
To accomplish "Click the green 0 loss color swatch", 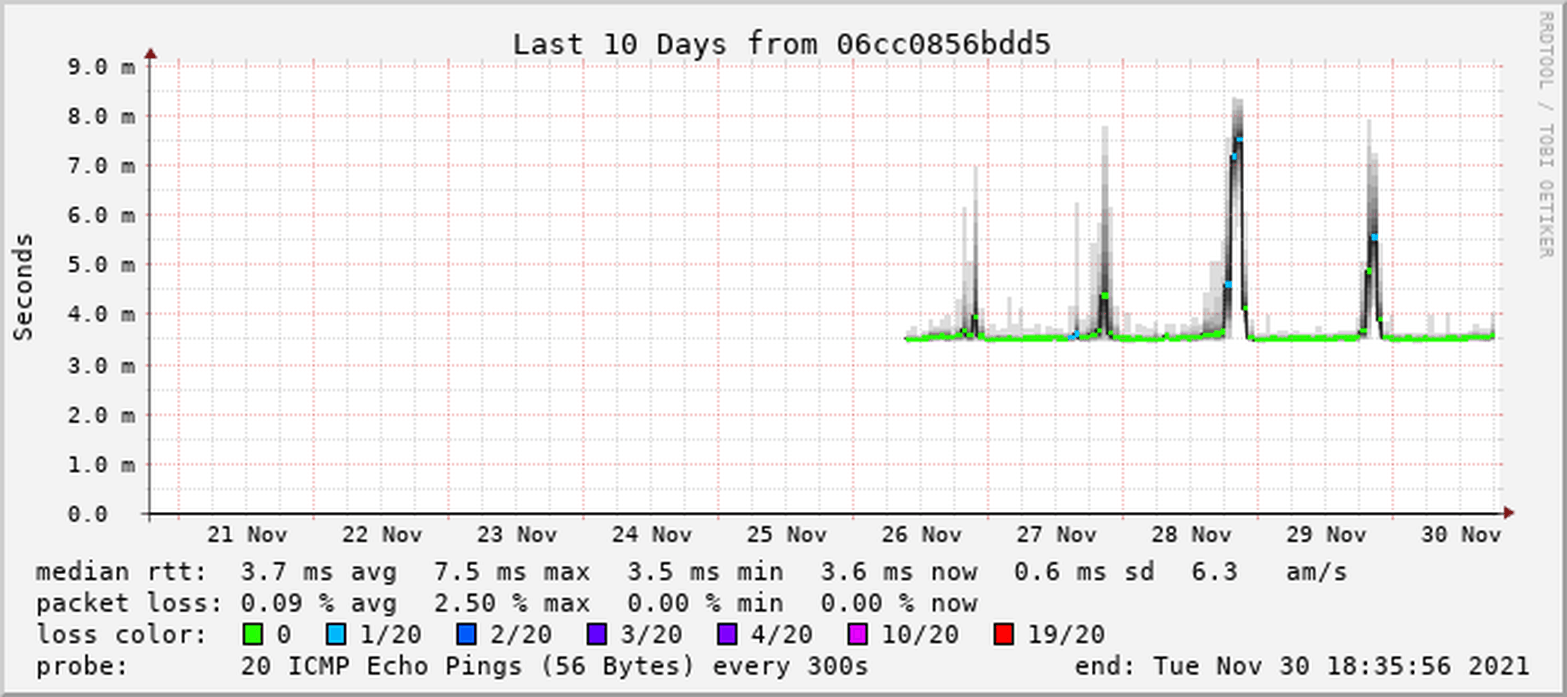I will click(252, 635).
